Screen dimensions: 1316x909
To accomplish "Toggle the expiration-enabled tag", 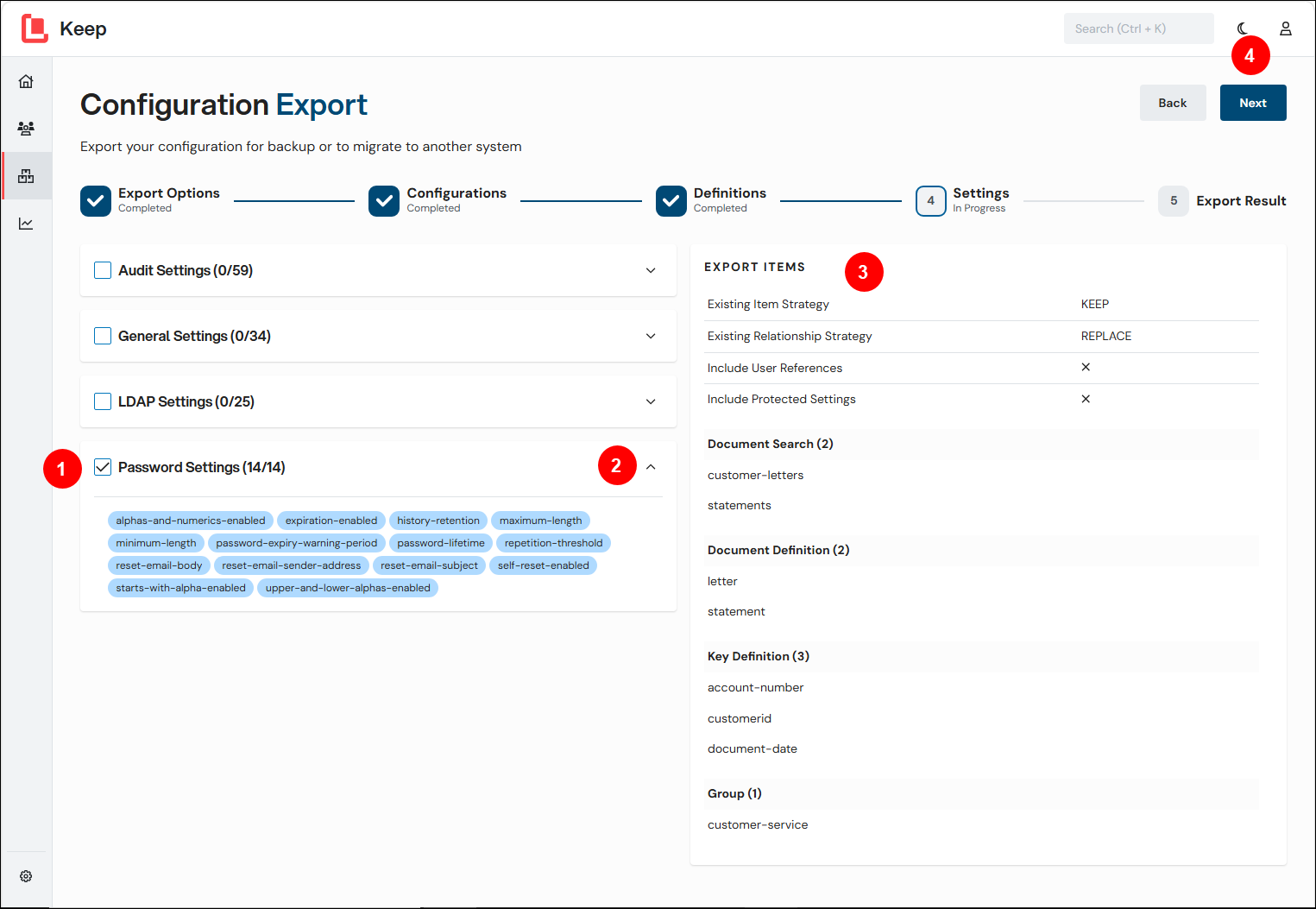I will coord(331,521).
